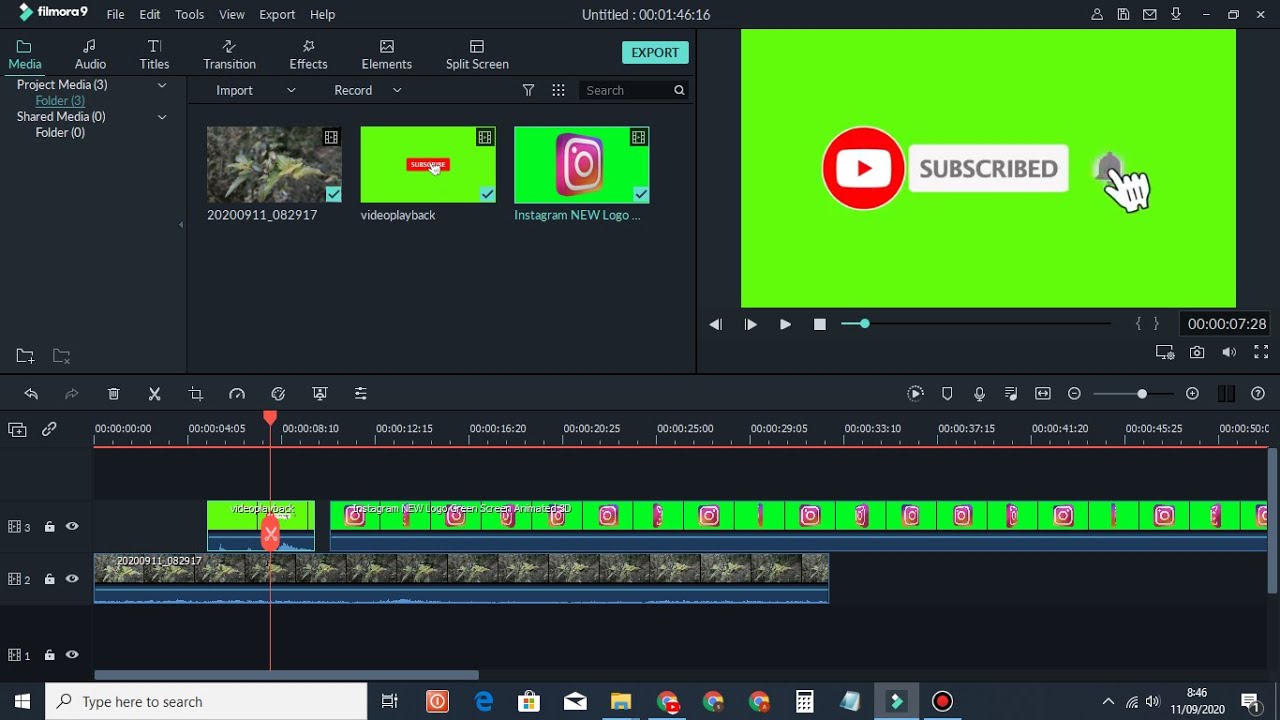Switch to the Transition tab
Viewport: 1280px width, 720px height.
pos(229,54)
